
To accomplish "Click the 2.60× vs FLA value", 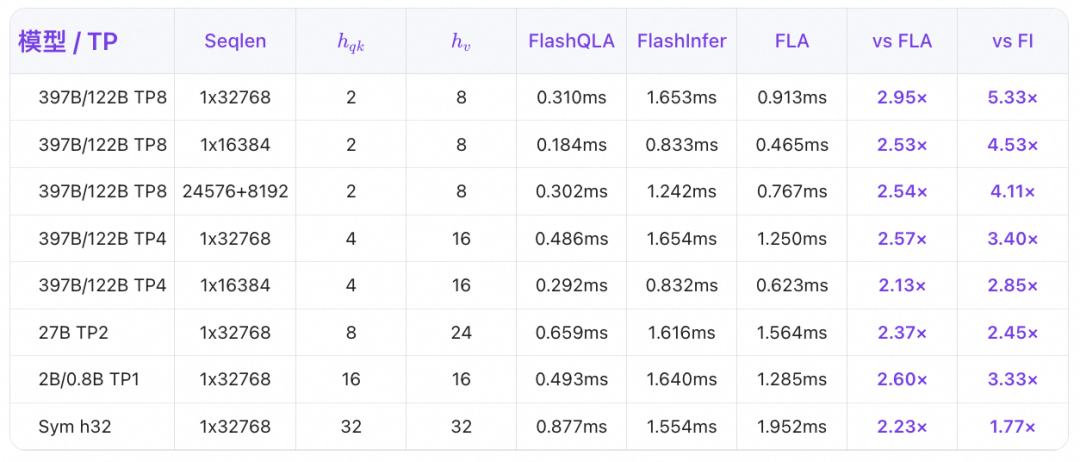I will [x=902, y=380].
